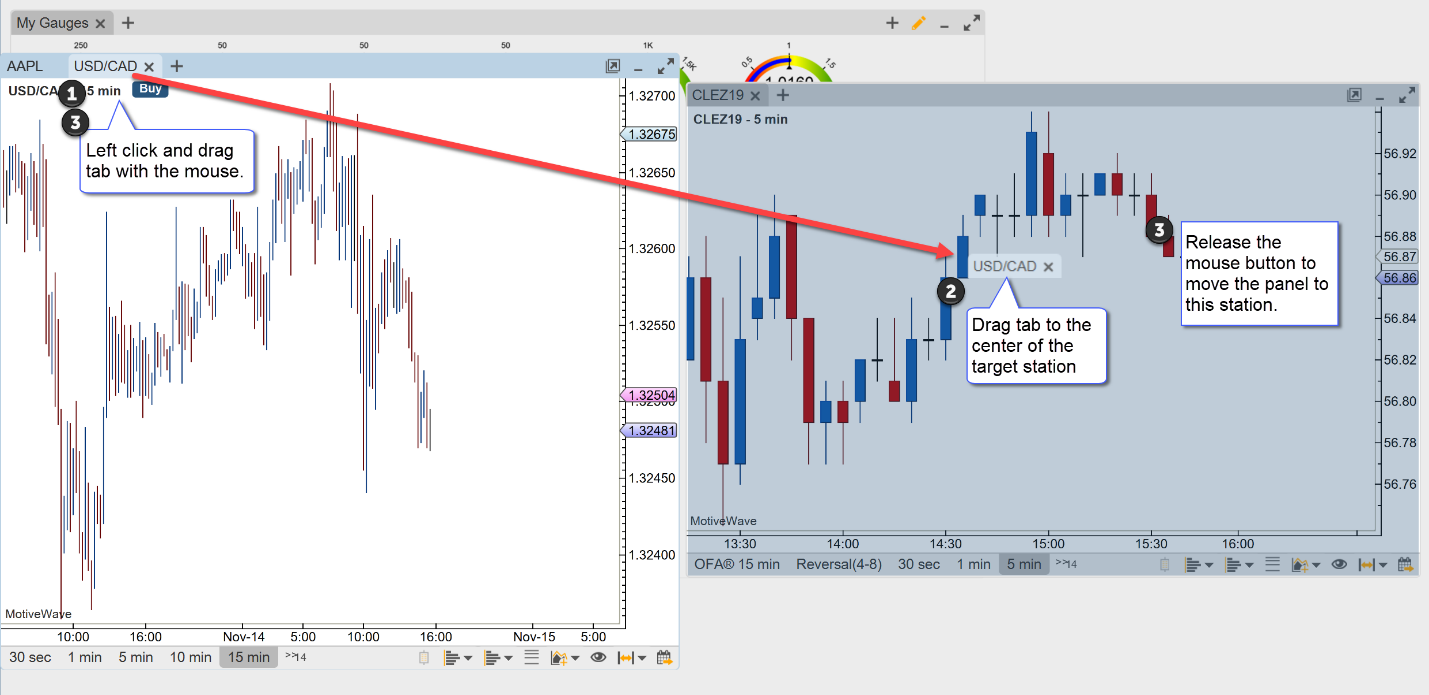This screenshot has height=695, width=1429.
Task: Add a gauge using the plus icon beside the pencil
Action: click(x=892, y=23)
